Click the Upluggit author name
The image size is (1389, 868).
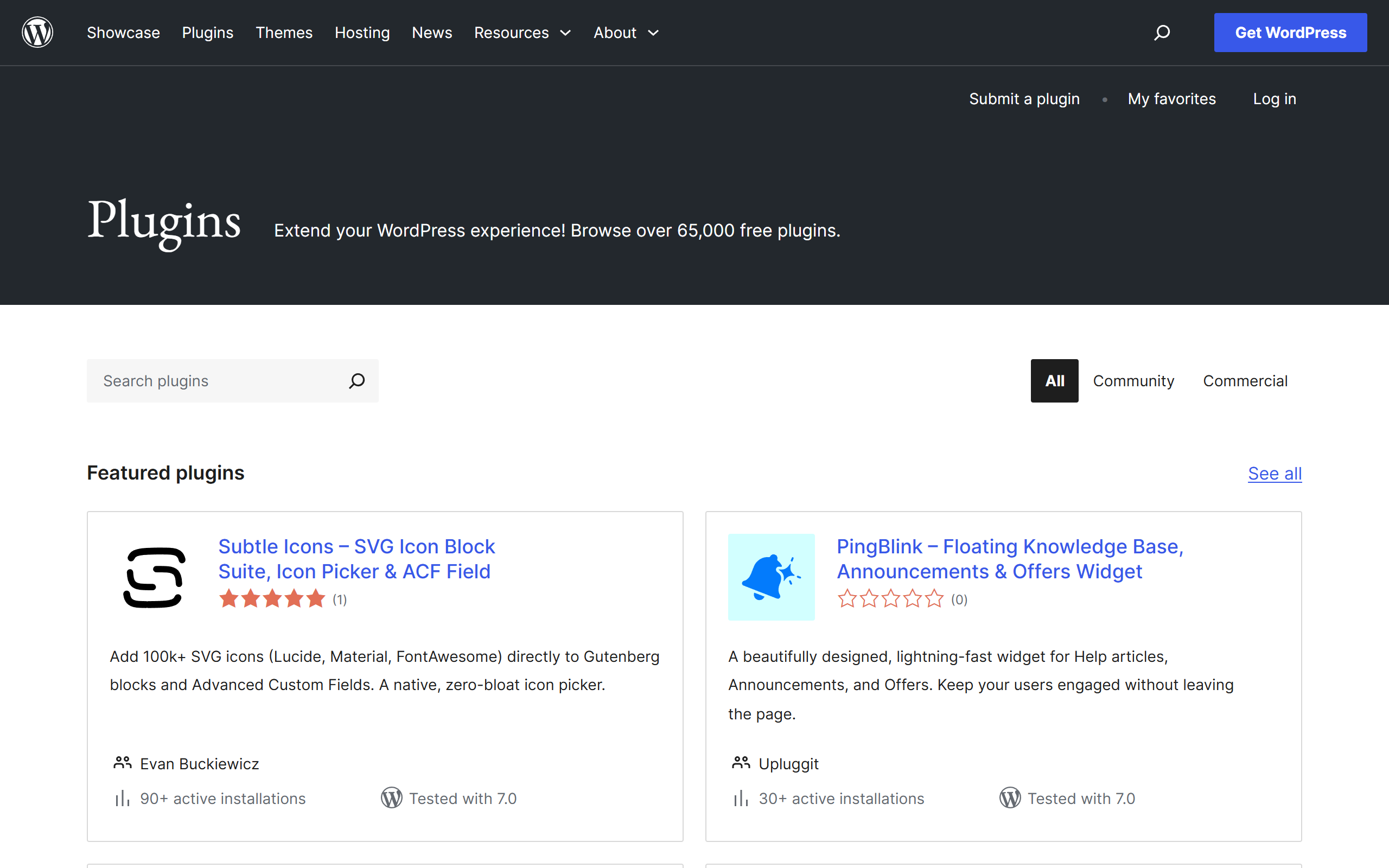tap(788, 763)
